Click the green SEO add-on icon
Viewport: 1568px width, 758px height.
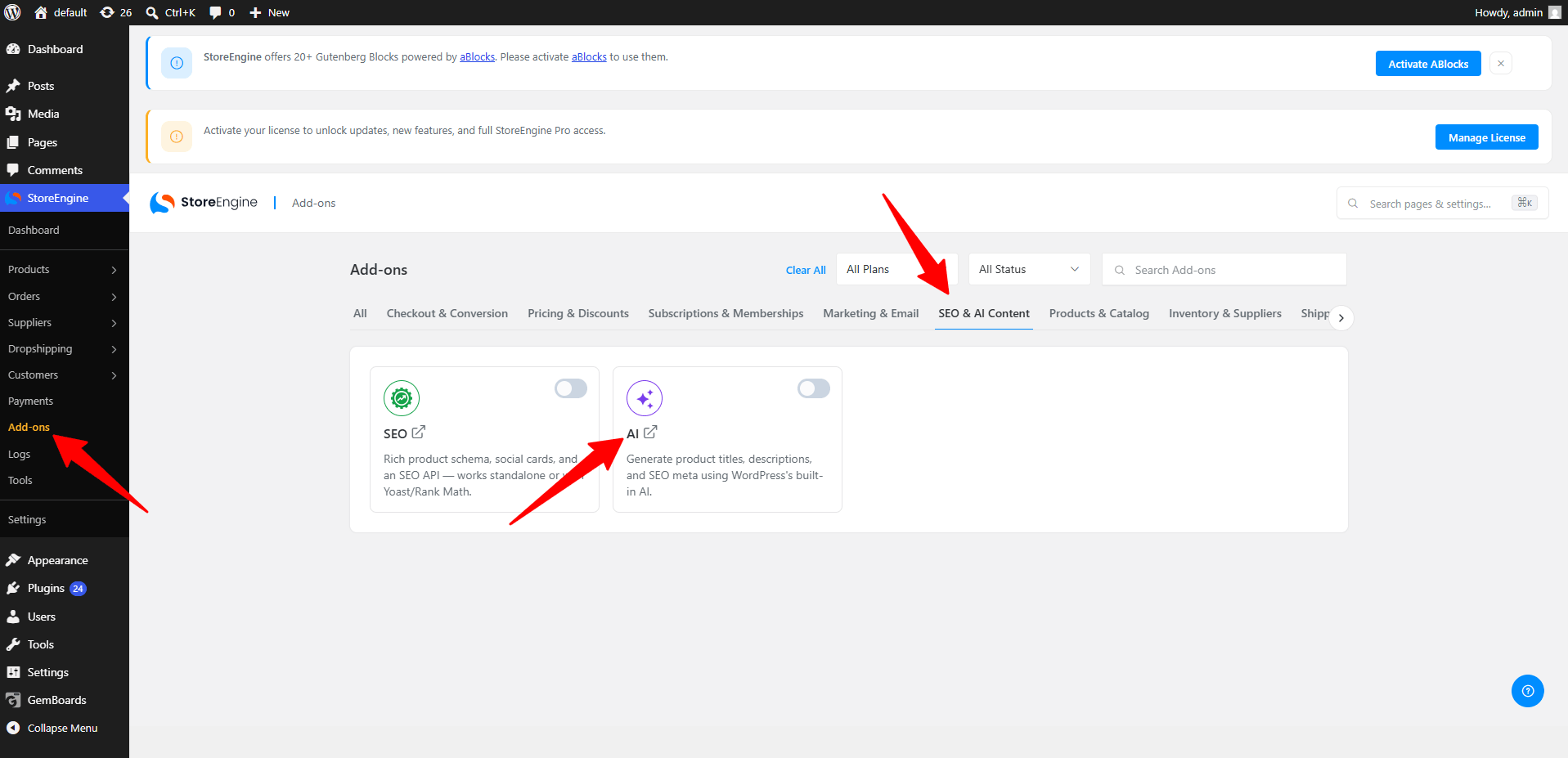[402, 398]
